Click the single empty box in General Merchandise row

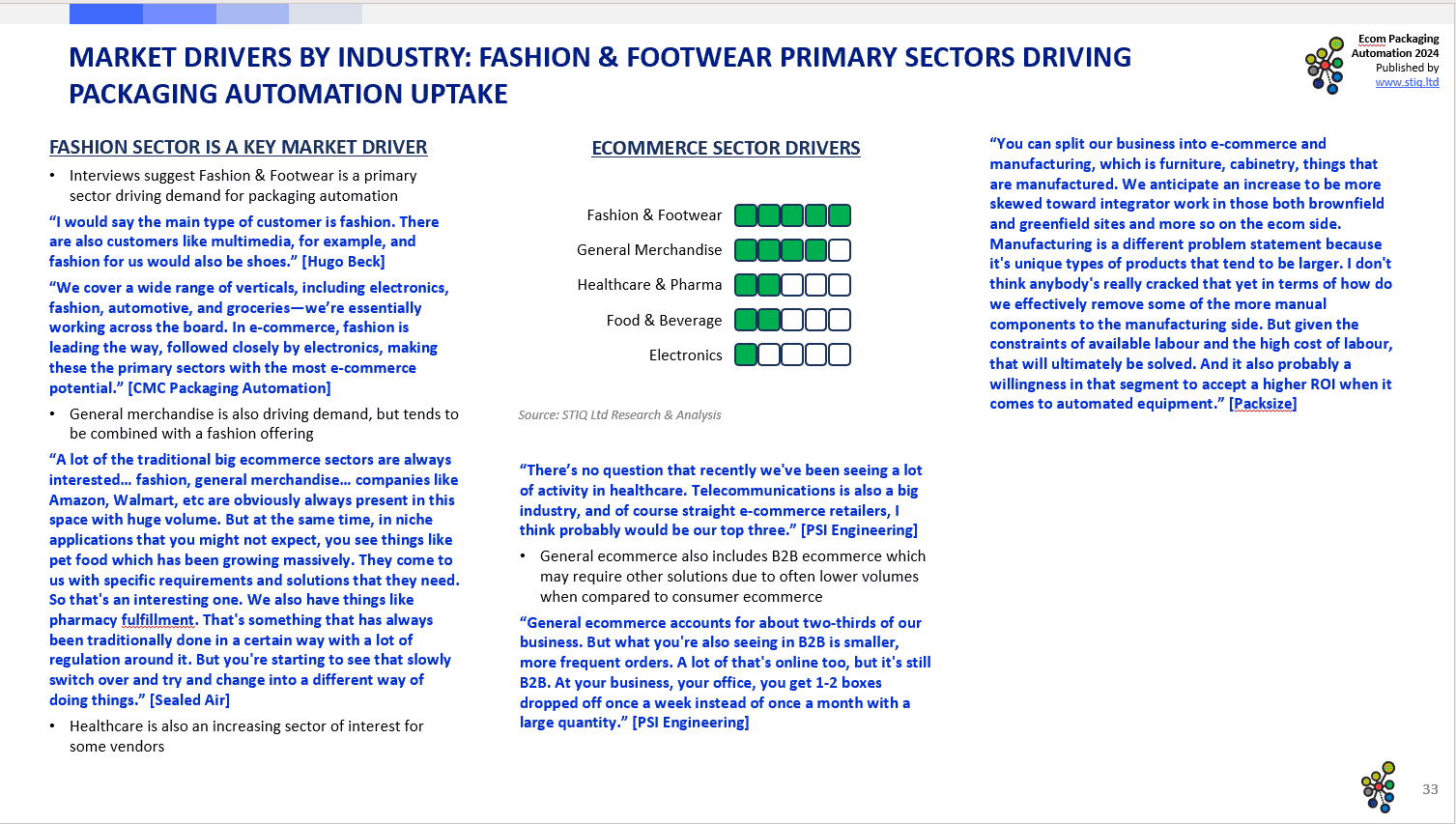(x=840, y=250)
